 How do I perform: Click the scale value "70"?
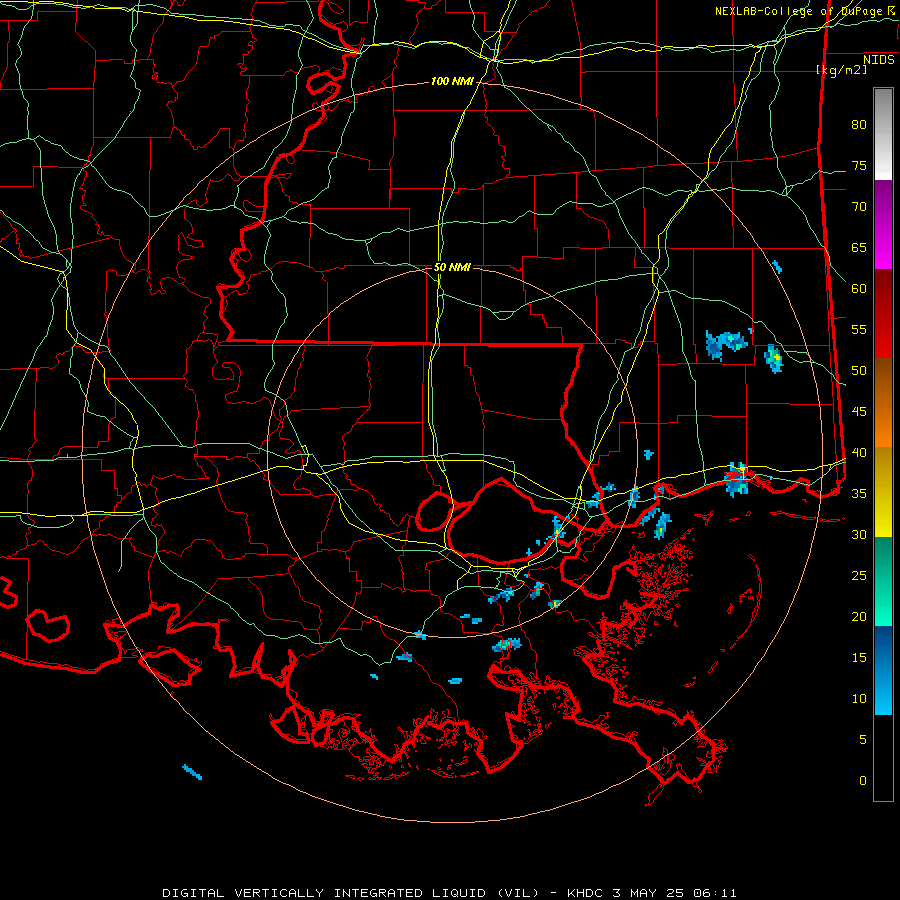pos(859,207)
